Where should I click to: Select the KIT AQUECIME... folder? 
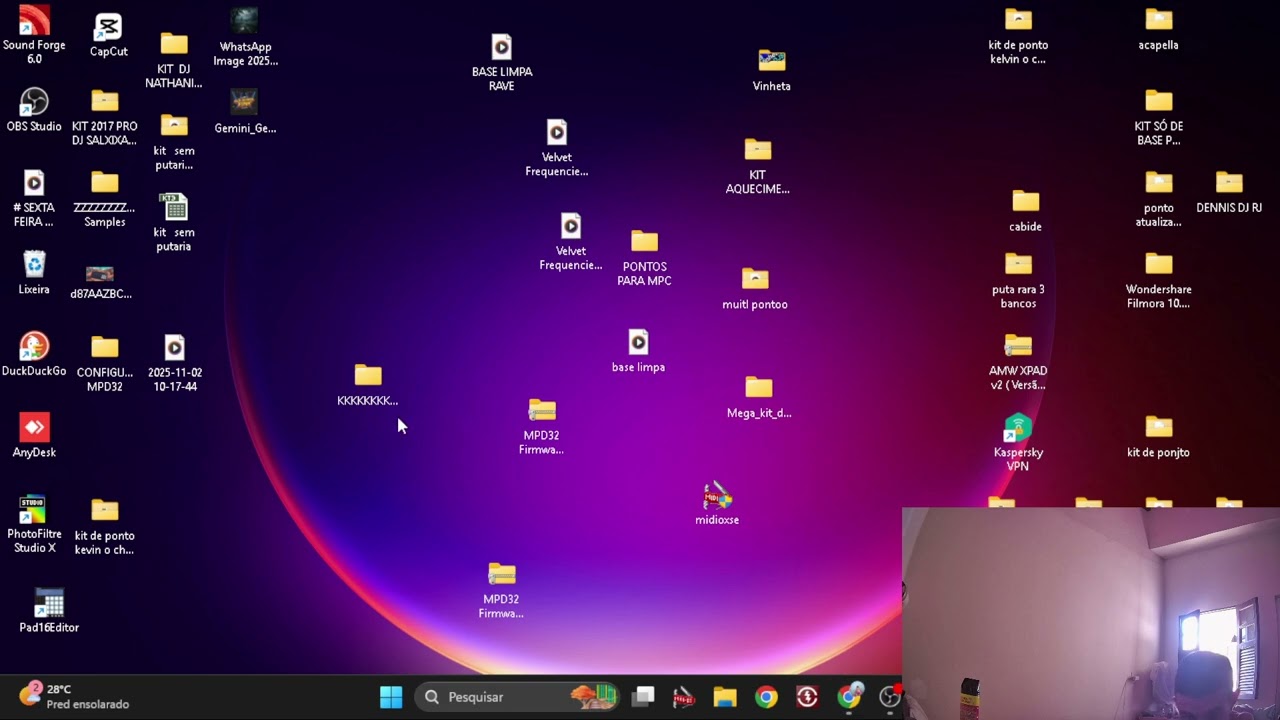point(758,166)
